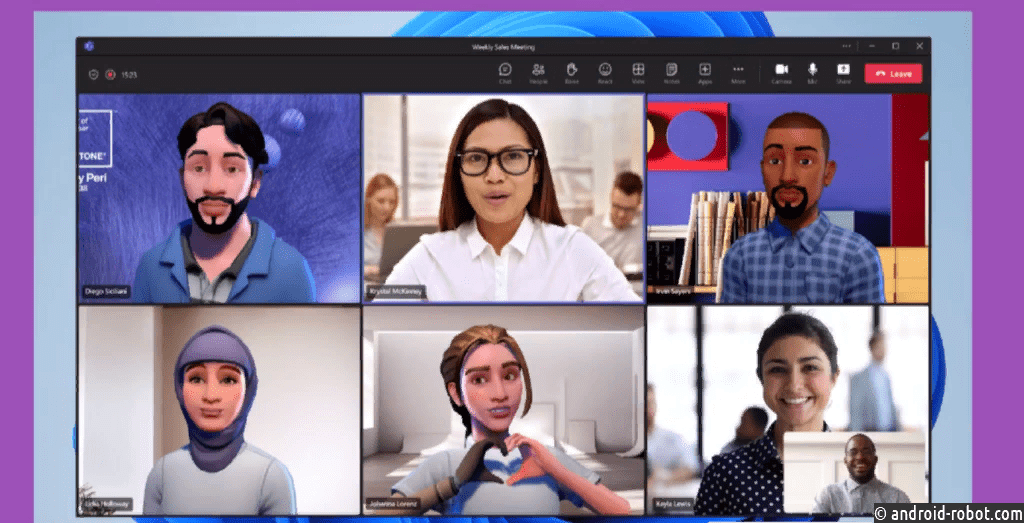Maximize the Teams meeting window
The width and height of the screenshot is (1024, 523).
tap(895, 46)
